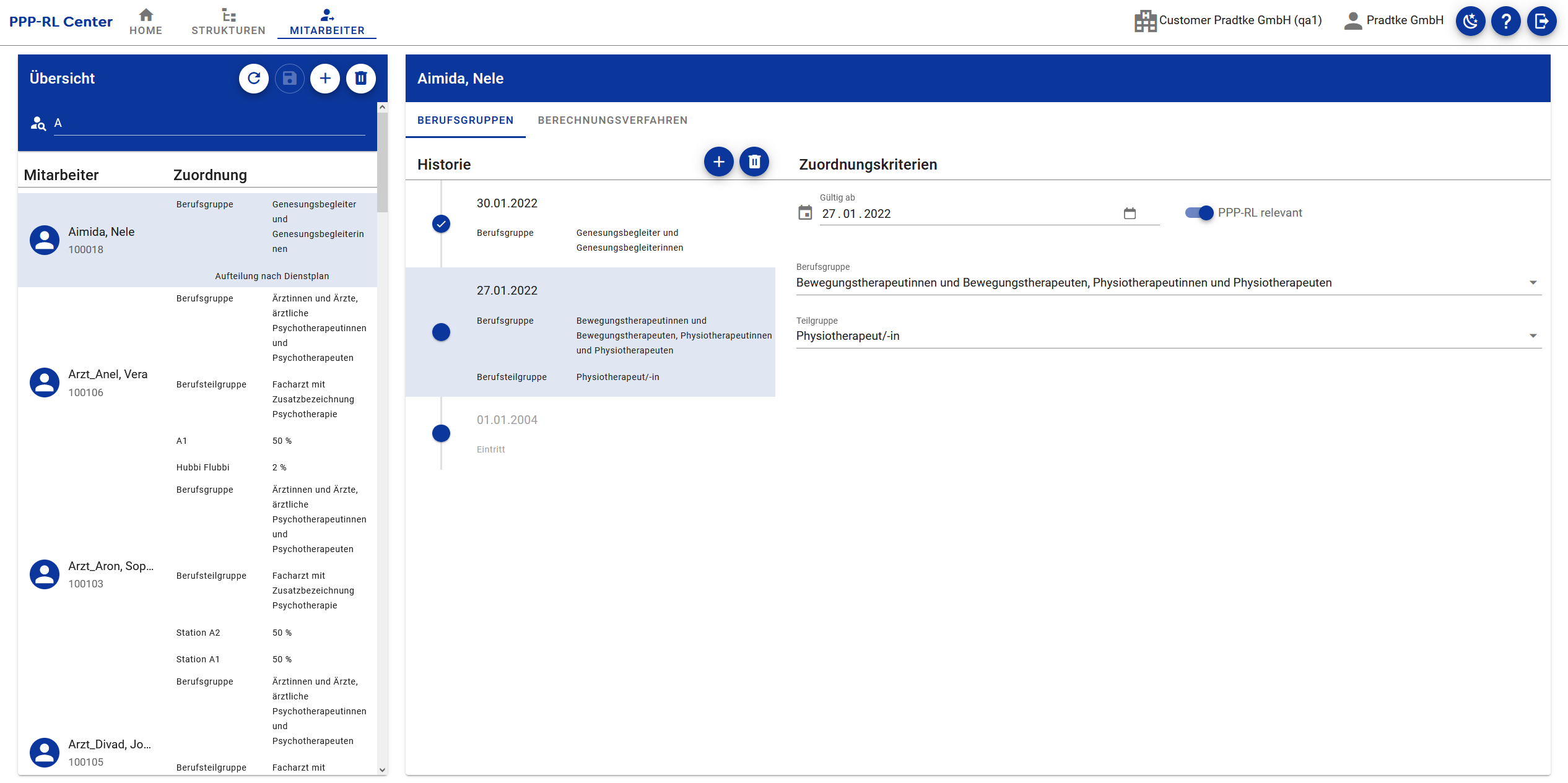Screen dimensions: 1568x783
Task: Add a new Historie entry
Action: pos(719,162)
